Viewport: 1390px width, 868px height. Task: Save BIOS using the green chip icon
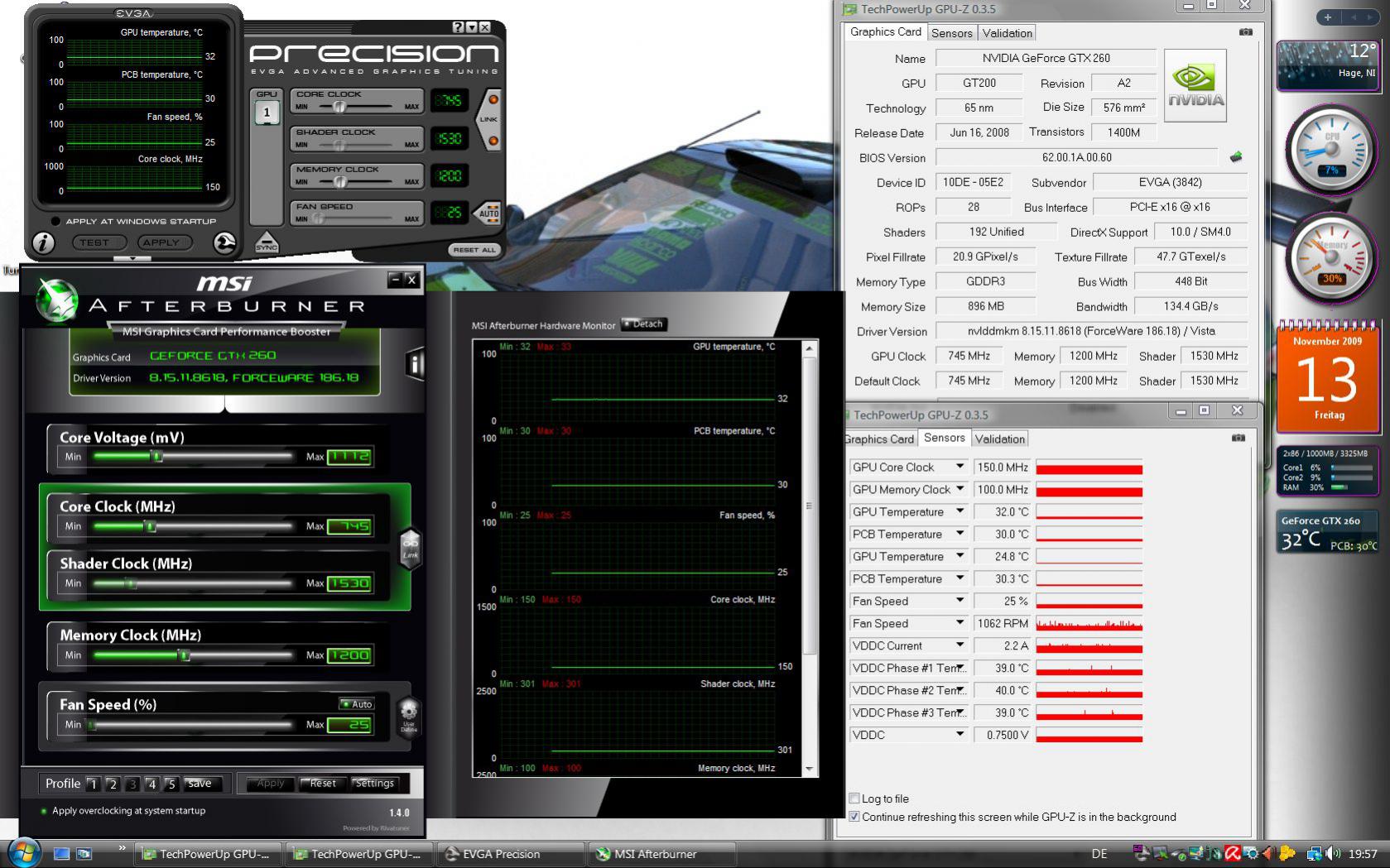(x=1236, y=156)
